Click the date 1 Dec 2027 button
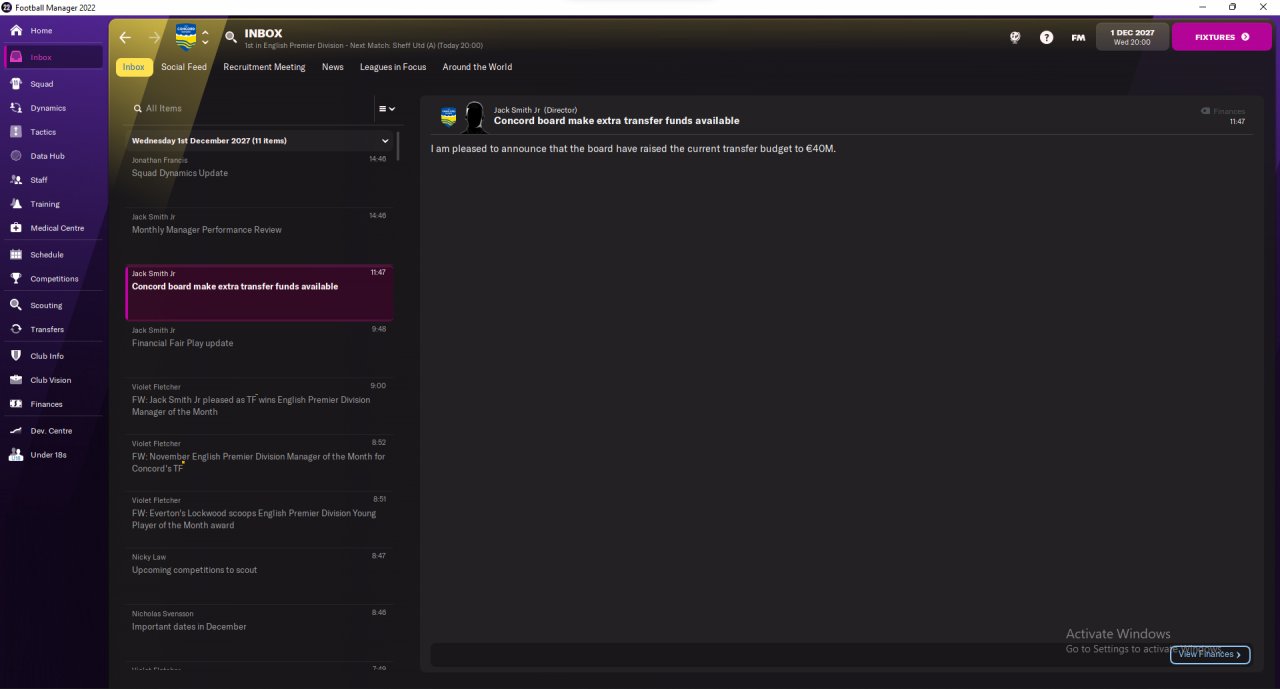The image size is (1280, 689). pyautogui.click(x=1132, y=37)
